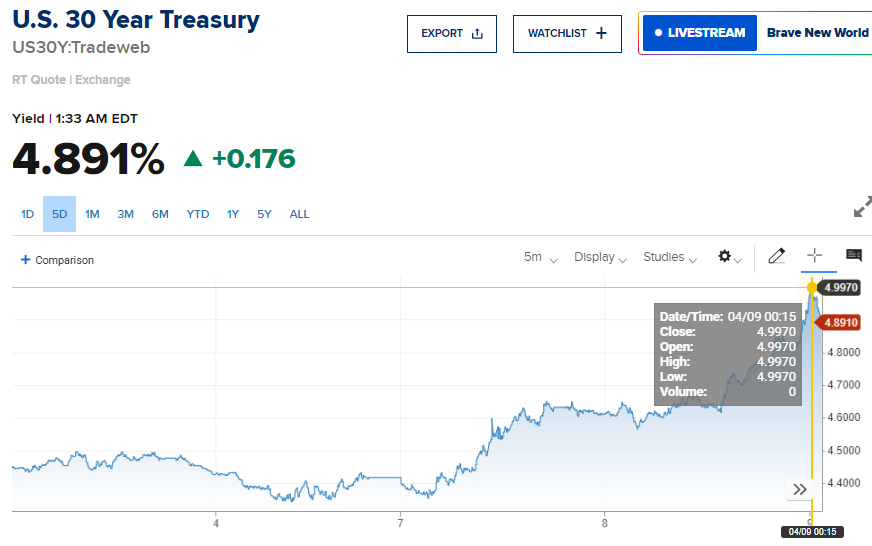Click the 04/09 00:15 time axis marker
The image size is (872, 546).
(810, 531)
